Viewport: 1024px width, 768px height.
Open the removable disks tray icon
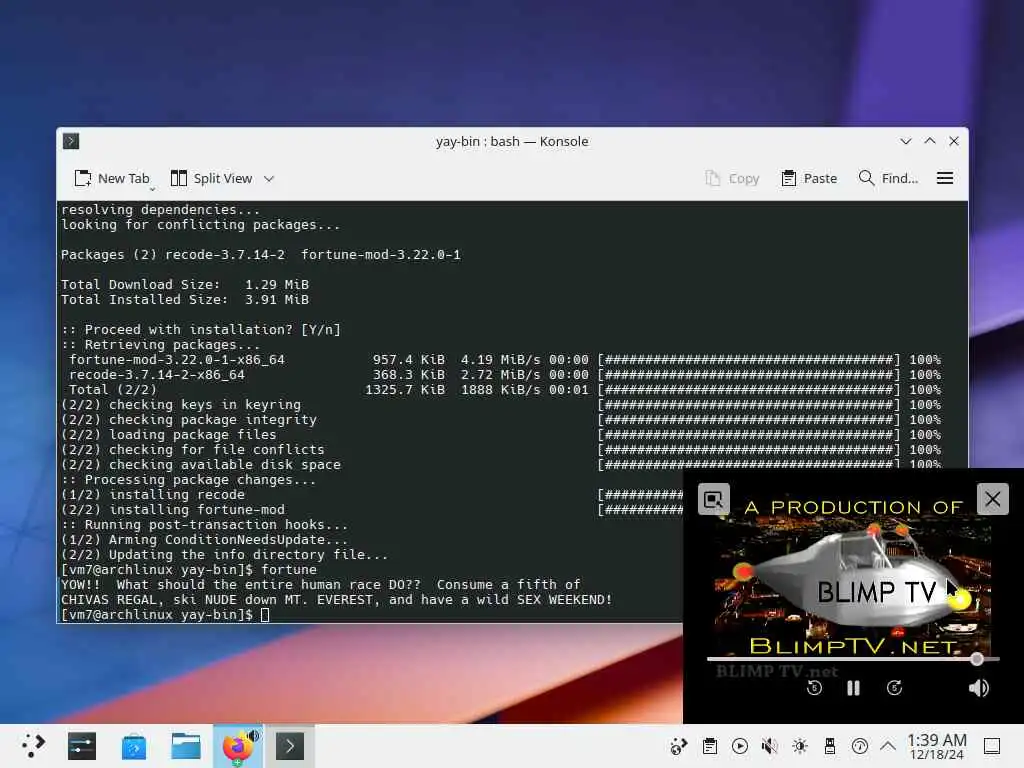[x=830, y=746]
